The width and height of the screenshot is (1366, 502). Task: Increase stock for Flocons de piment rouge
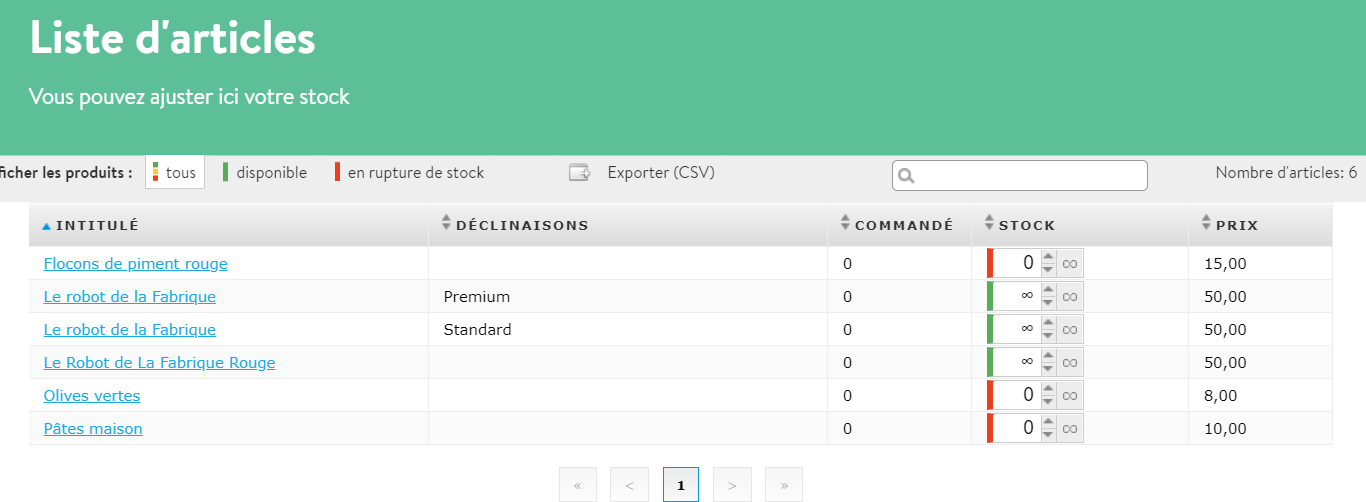pyautogui.click(x=1048, y=257)
